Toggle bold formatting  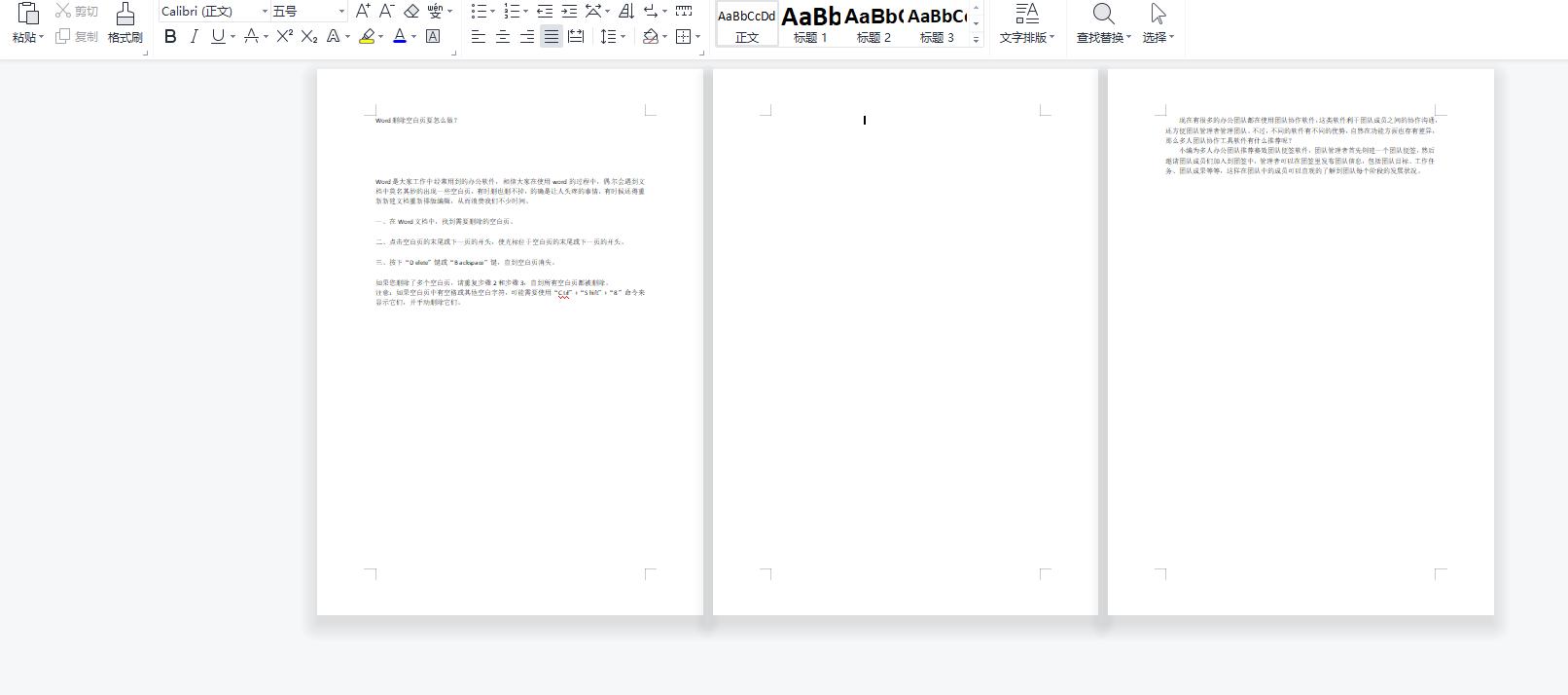pos(170,36)
